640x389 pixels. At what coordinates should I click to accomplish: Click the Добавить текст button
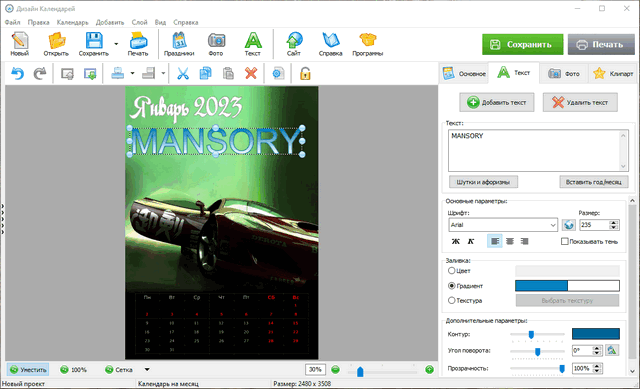497,102
